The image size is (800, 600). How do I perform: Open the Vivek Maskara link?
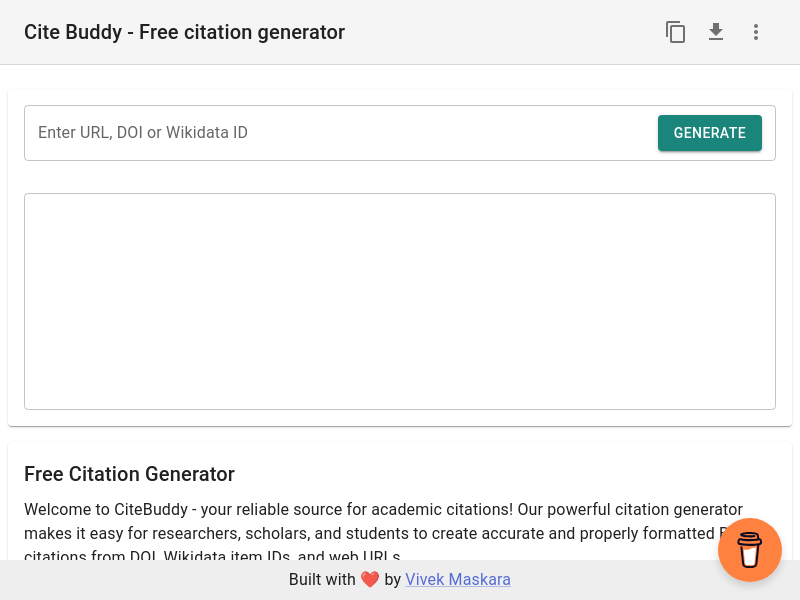(458, 580)
